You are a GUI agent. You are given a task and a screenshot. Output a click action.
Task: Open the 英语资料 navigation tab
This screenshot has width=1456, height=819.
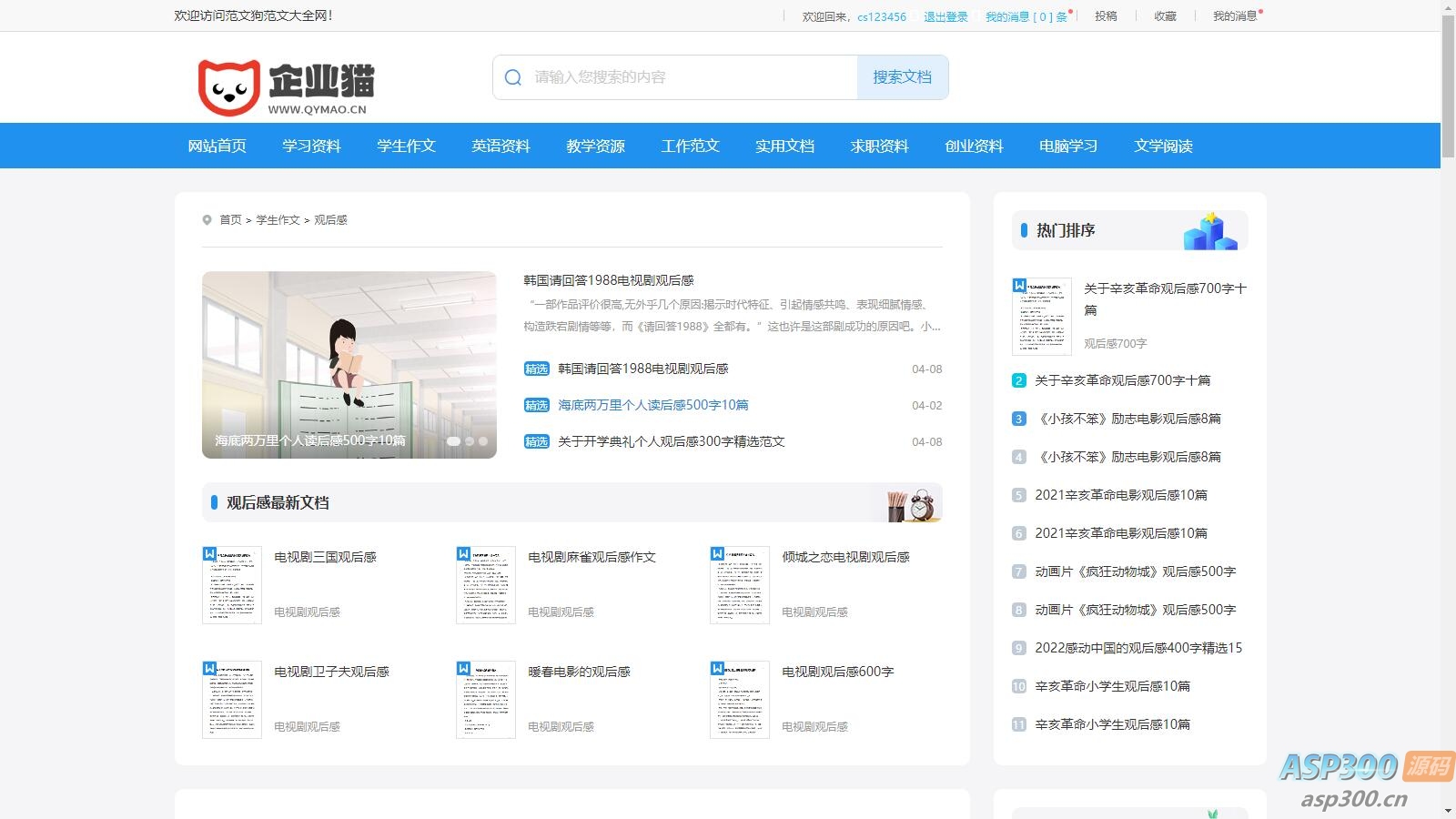(500, 146)
